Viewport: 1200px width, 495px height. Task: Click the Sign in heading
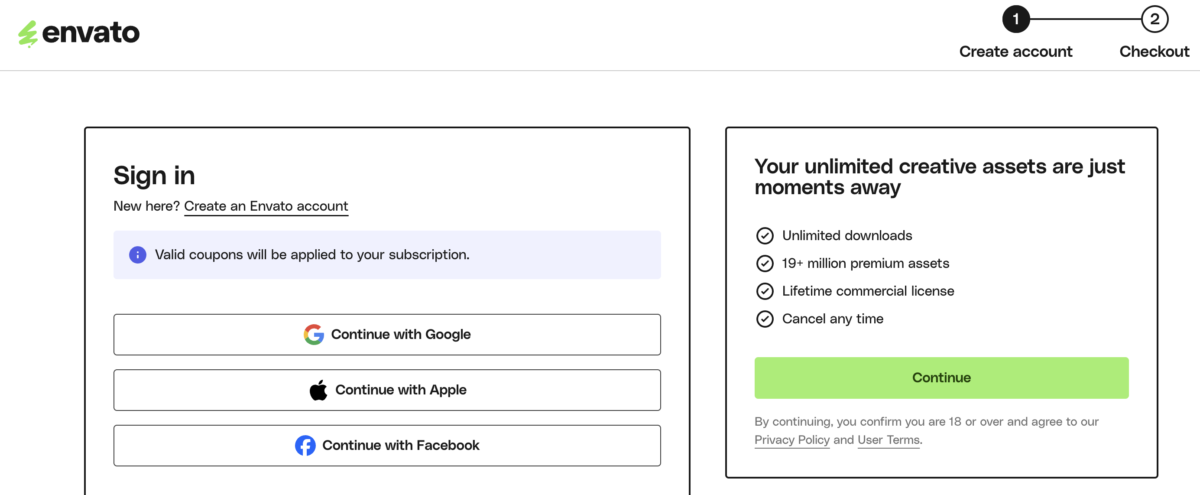pos(154,176)
